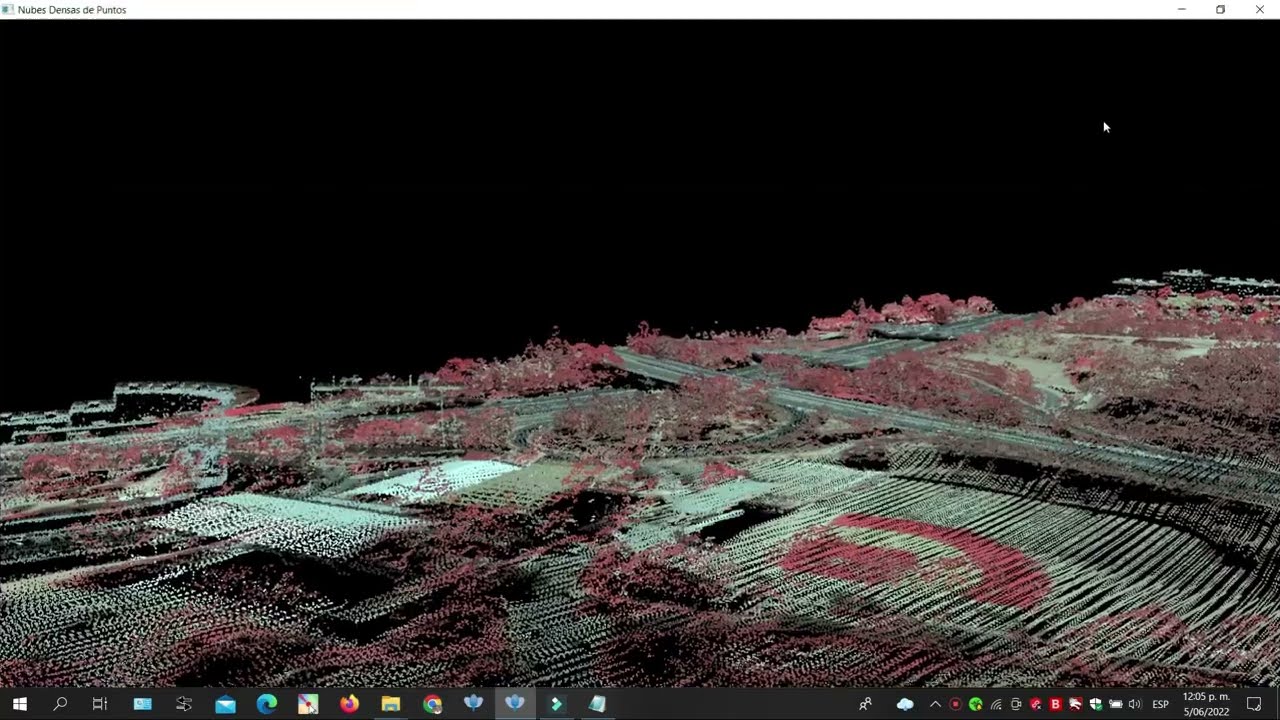The height and width of the screenshot is (720, 1280).
Task: Open Microsoft Edge from taskbar
Action: click(267, 704)
